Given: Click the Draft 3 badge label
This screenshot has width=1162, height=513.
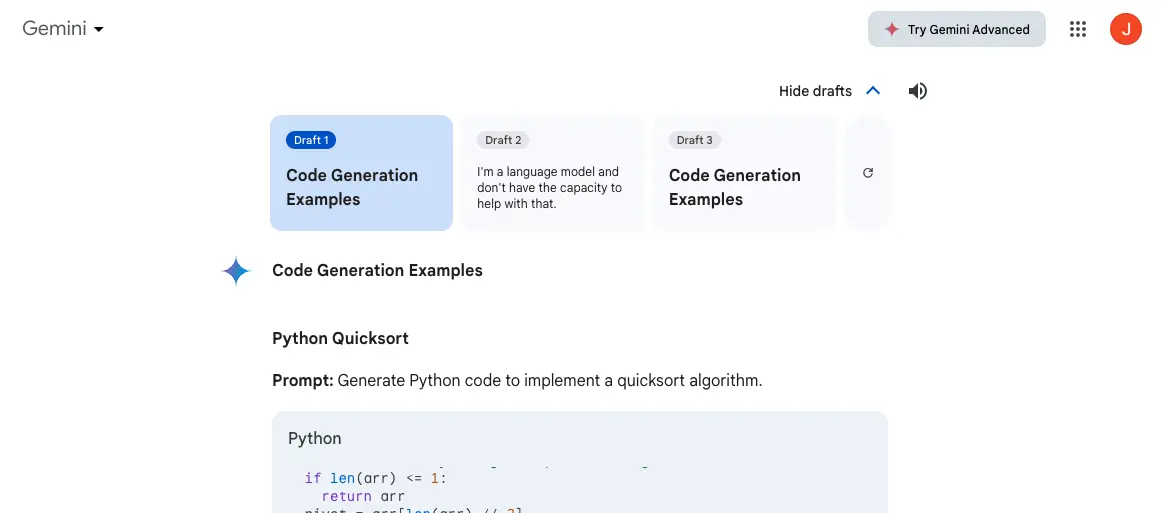Looking at the screenshot, I should (694, 140).
